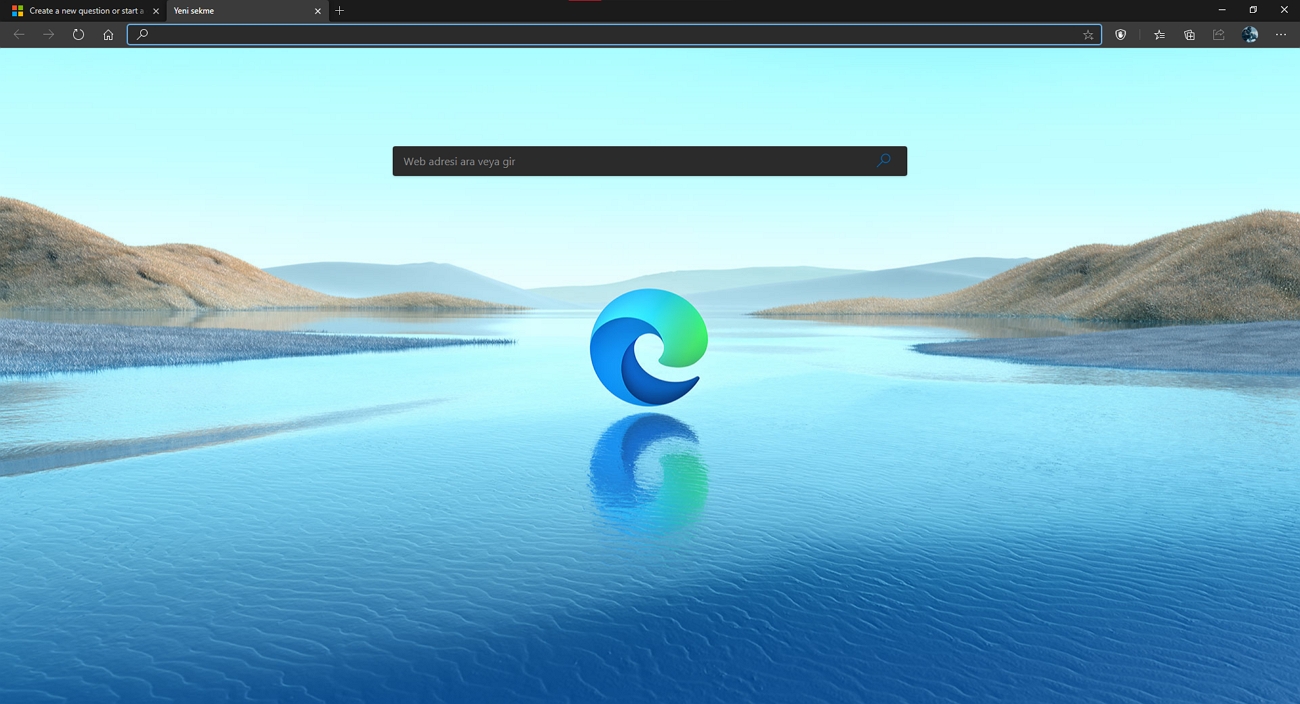Close the Create a new question tab
Image resolution: width=1300 pixels, height=704 pixels.
click(156, 11)
